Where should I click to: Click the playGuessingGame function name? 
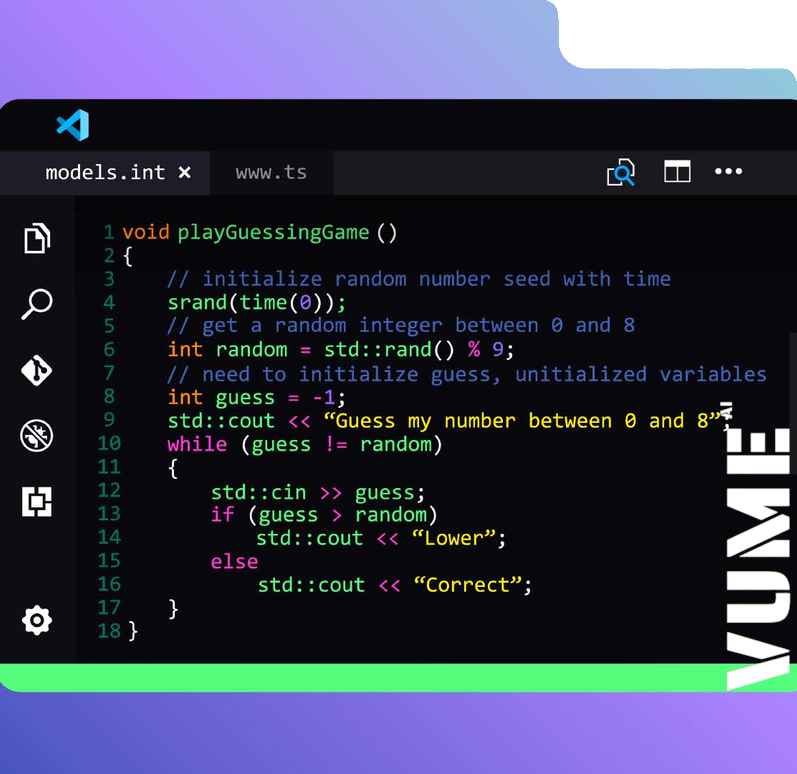coord(273,233)
